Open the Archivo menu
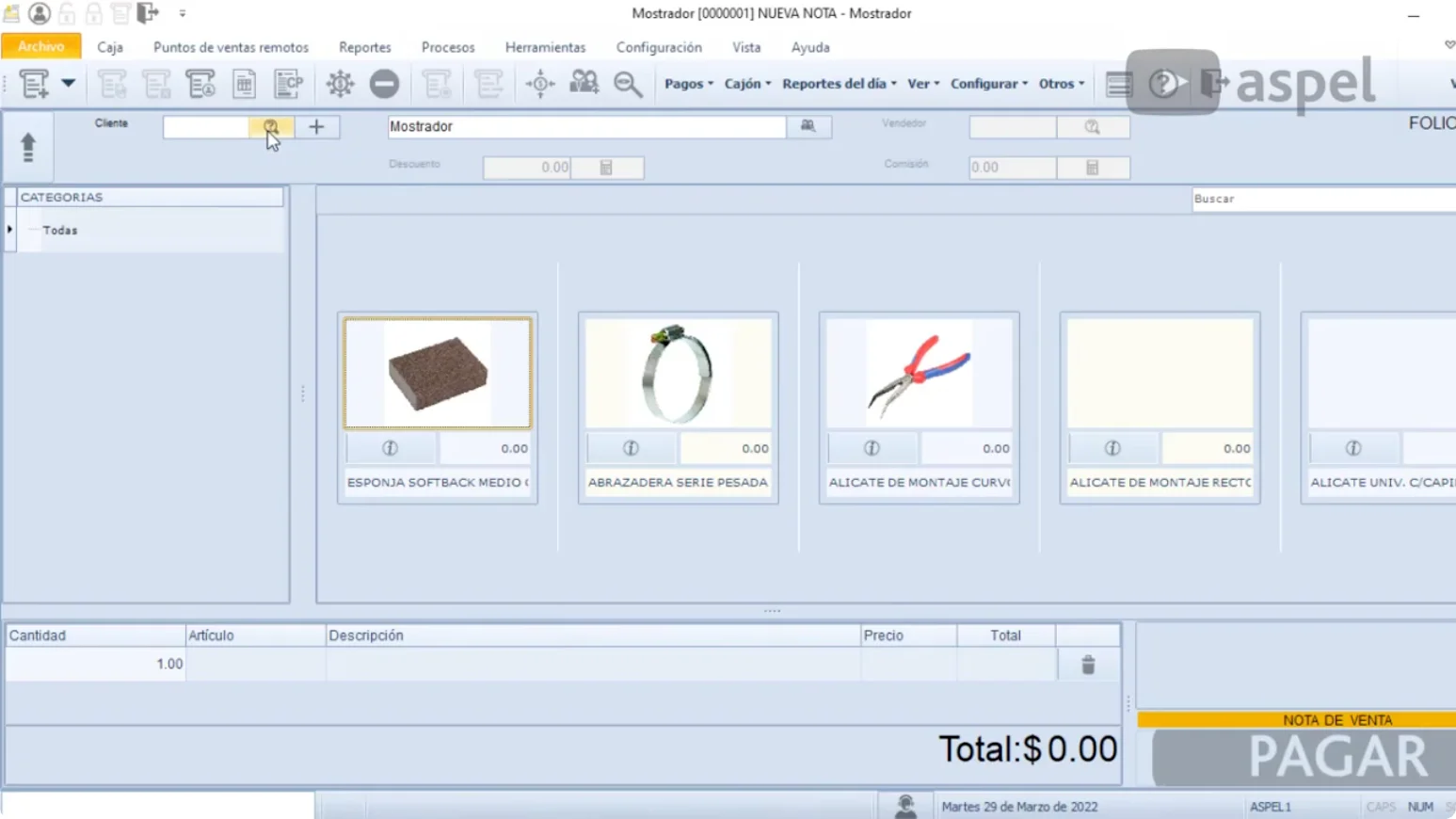 41,47
